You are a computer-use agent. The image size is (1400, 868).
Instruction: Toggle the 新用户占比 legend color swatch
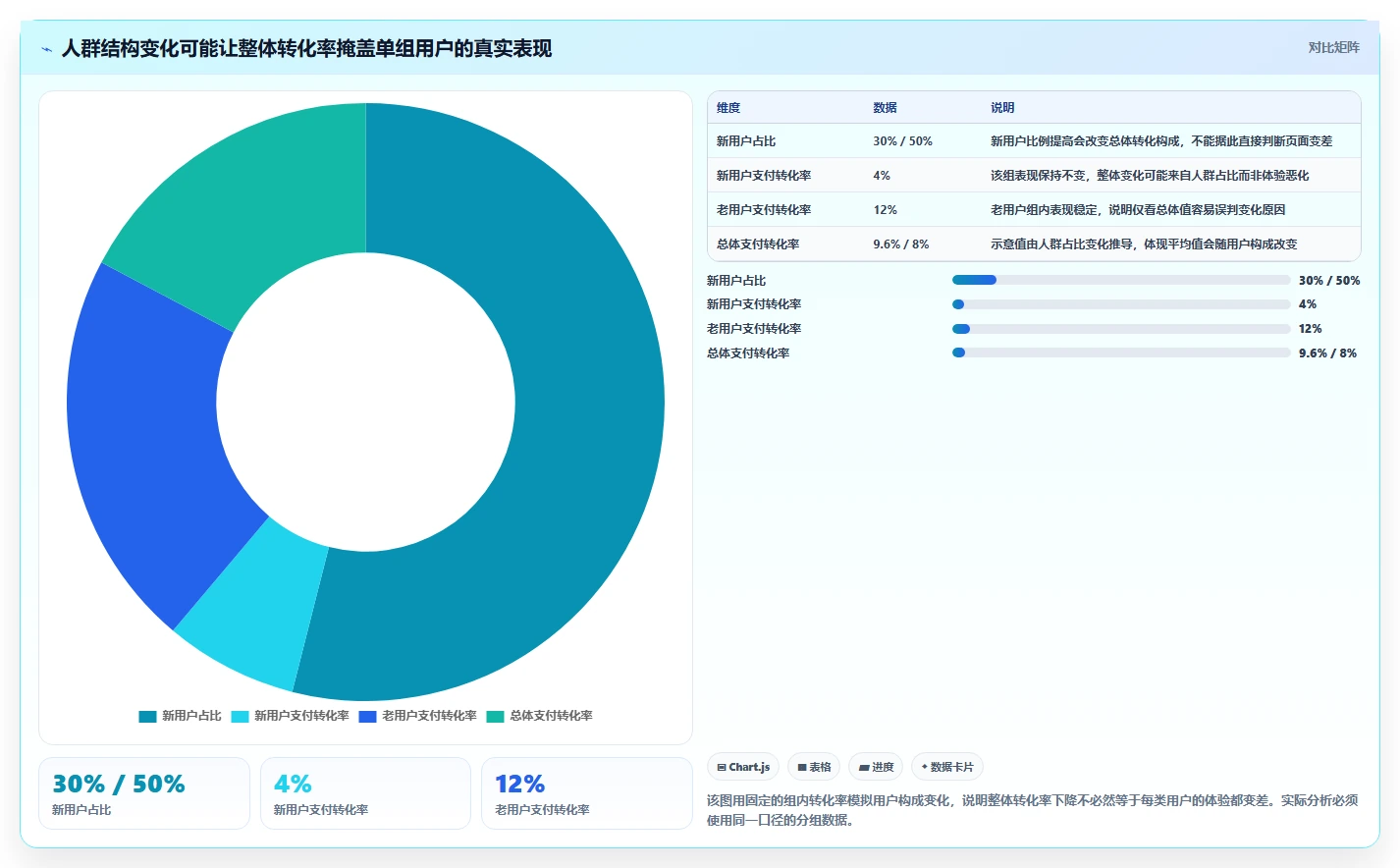pyautogui.click(x=147, y=717)
